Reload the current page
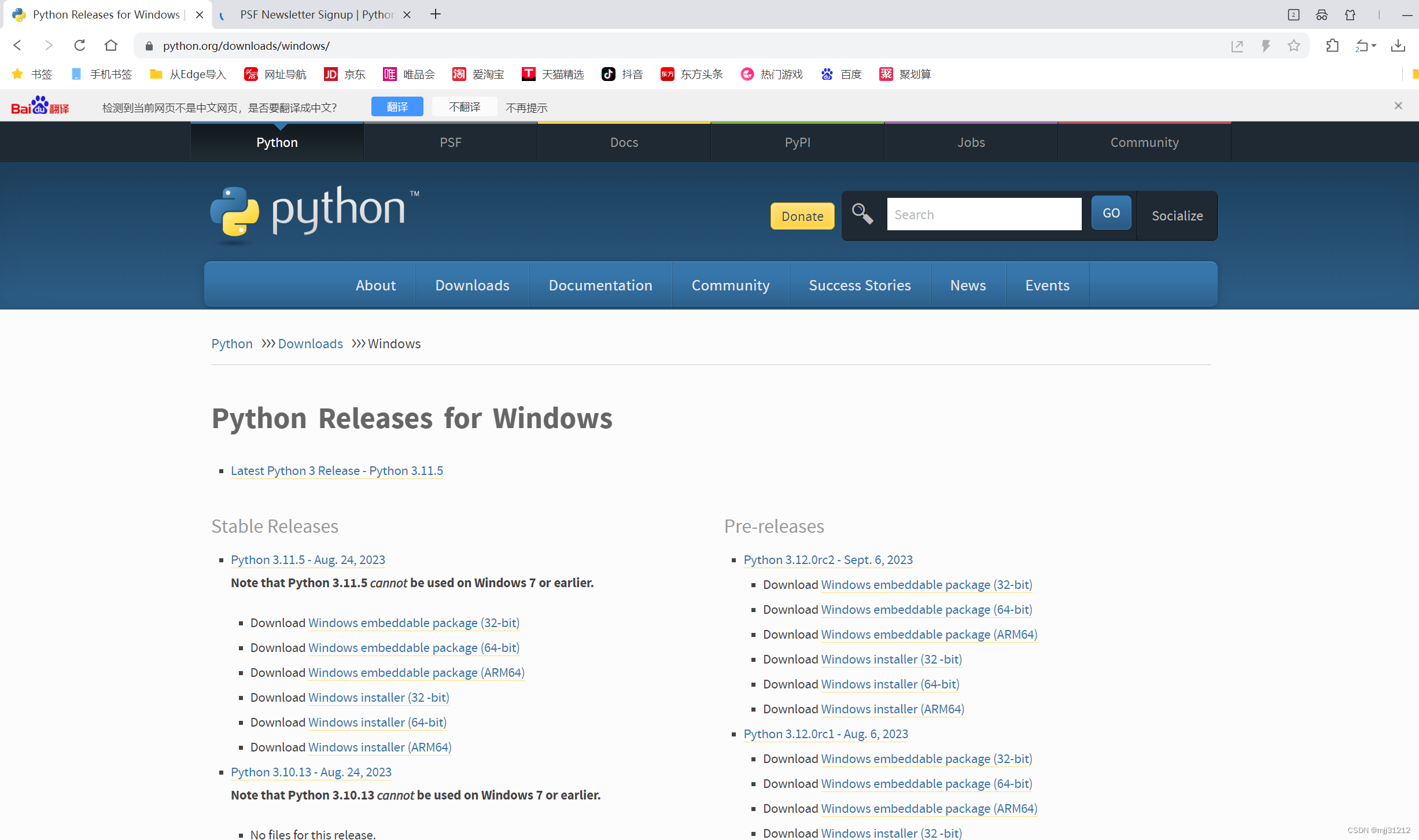Image resolution: width=1419 pixels, height=840 pixels. (80, 45)
